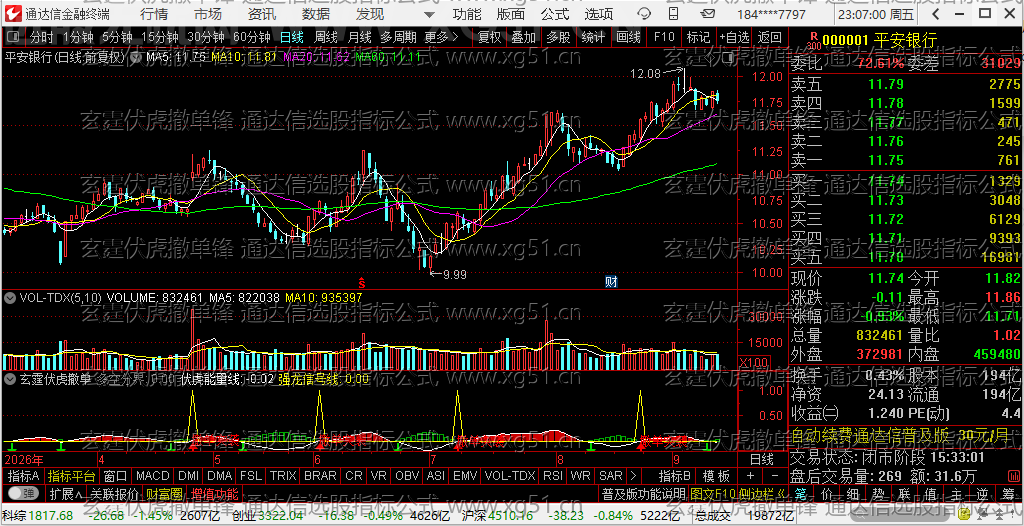Viewport: 1024px width, 526px height.
Task: Open F10 company info
Action: coord(664,38)
